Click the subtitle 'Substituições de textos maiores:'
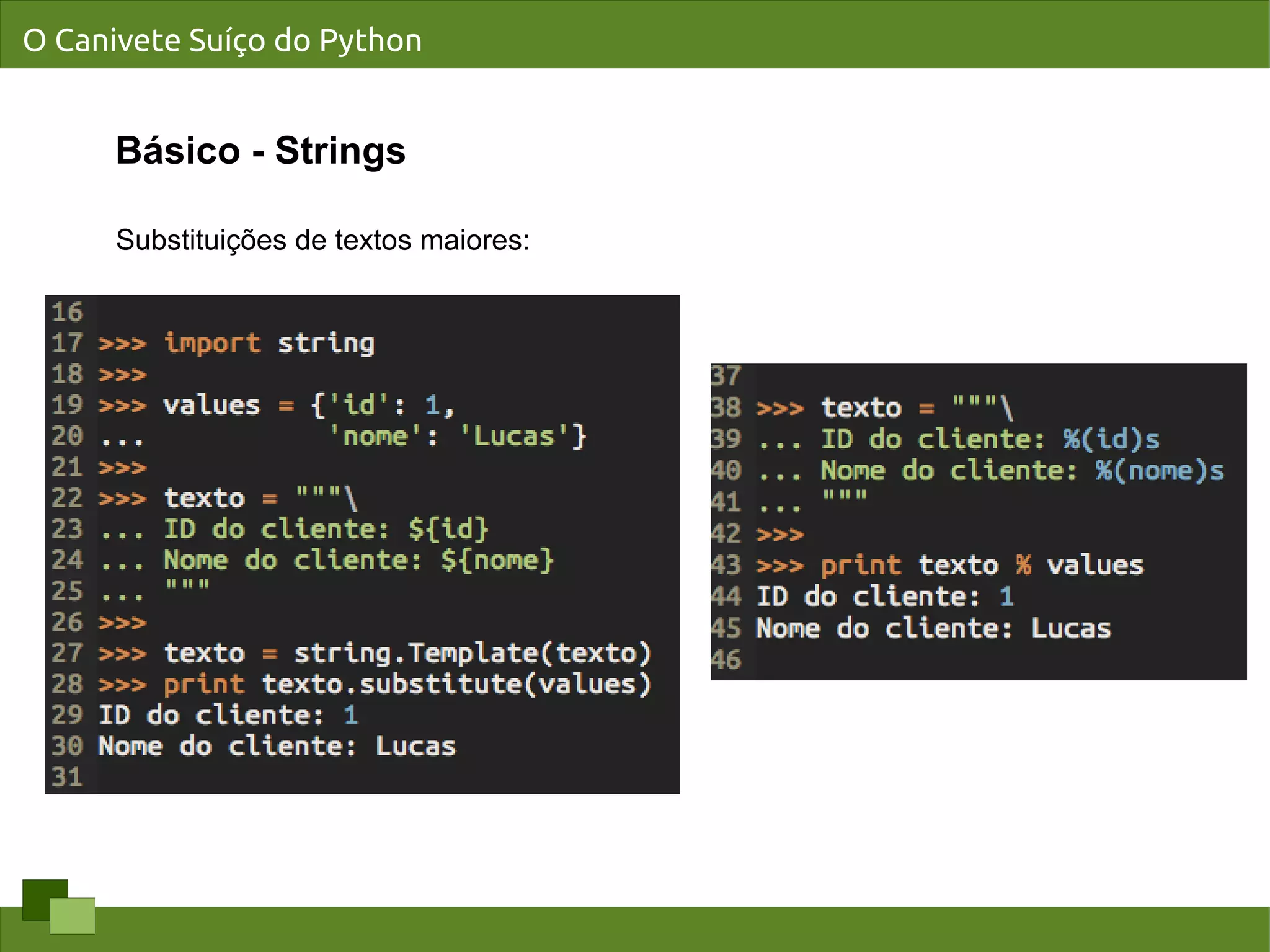 coord(322,240)
